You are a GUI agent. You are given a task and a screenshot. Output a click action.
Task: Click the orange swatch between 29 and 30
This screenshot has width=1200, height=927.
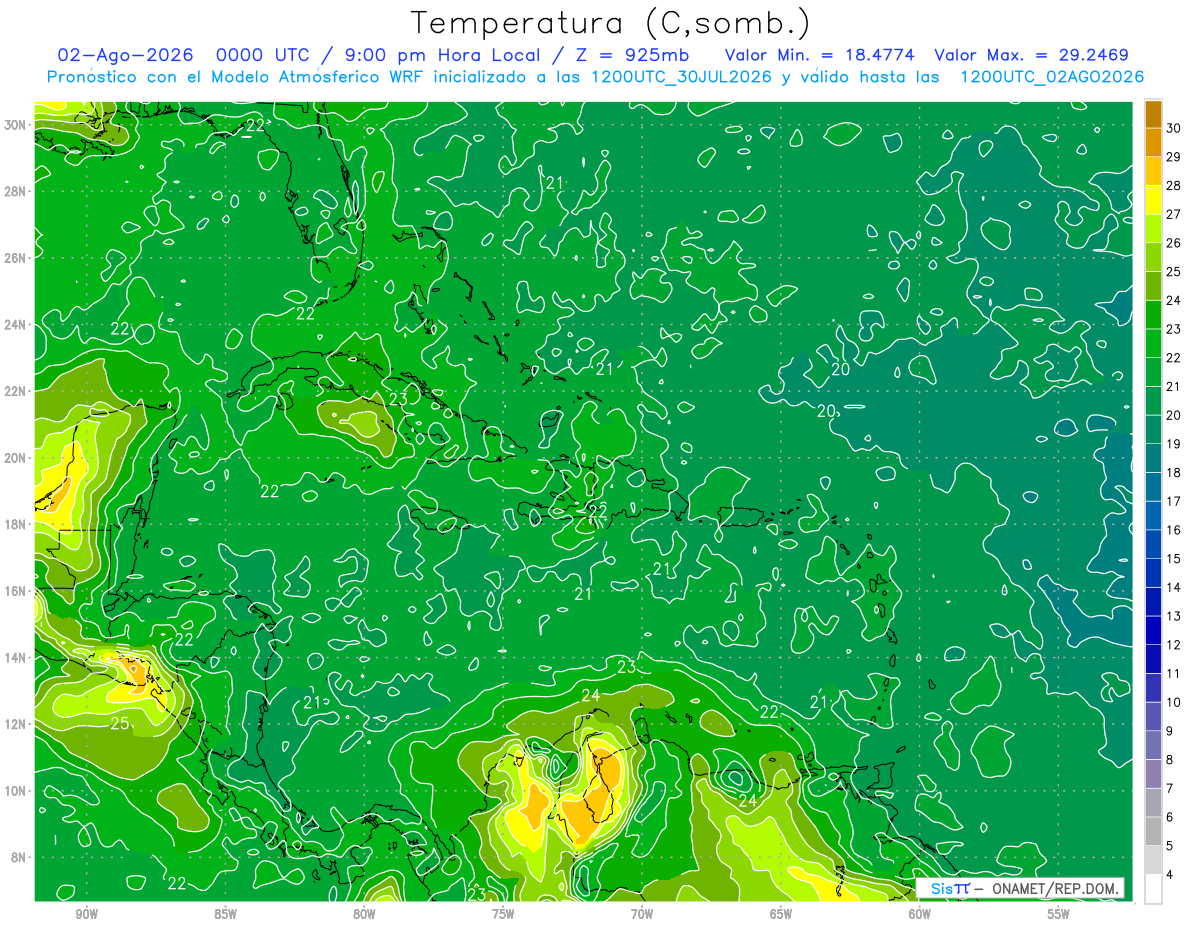(1153, 142)
